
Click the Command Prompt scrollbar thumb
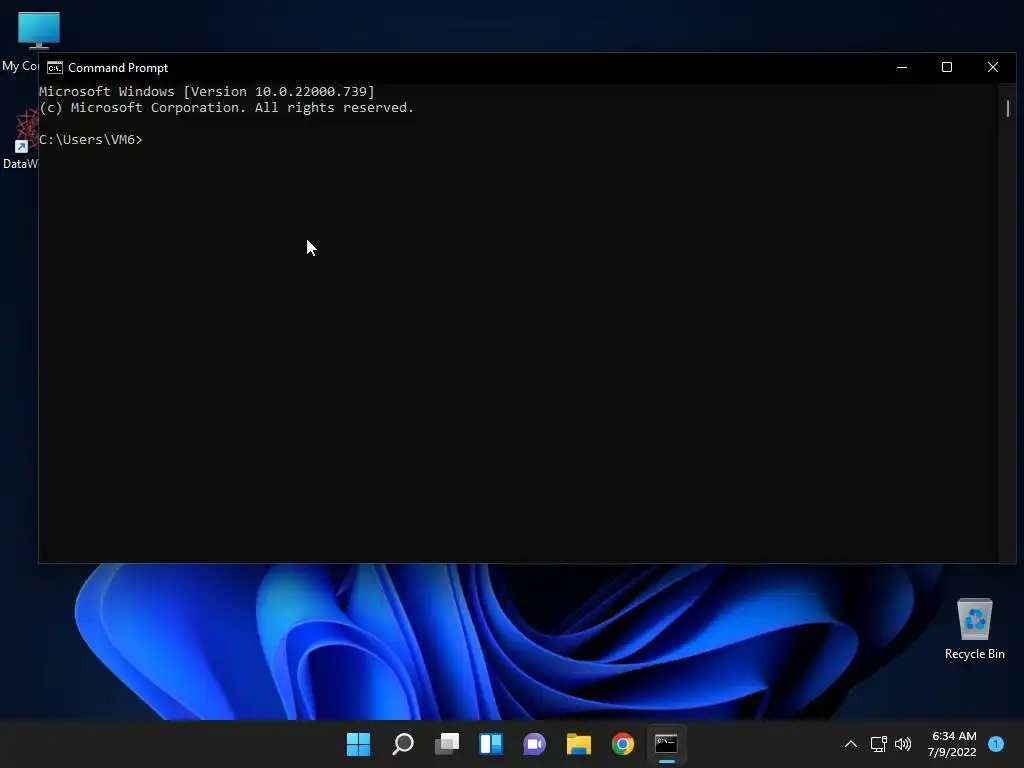click(1008, 108)
